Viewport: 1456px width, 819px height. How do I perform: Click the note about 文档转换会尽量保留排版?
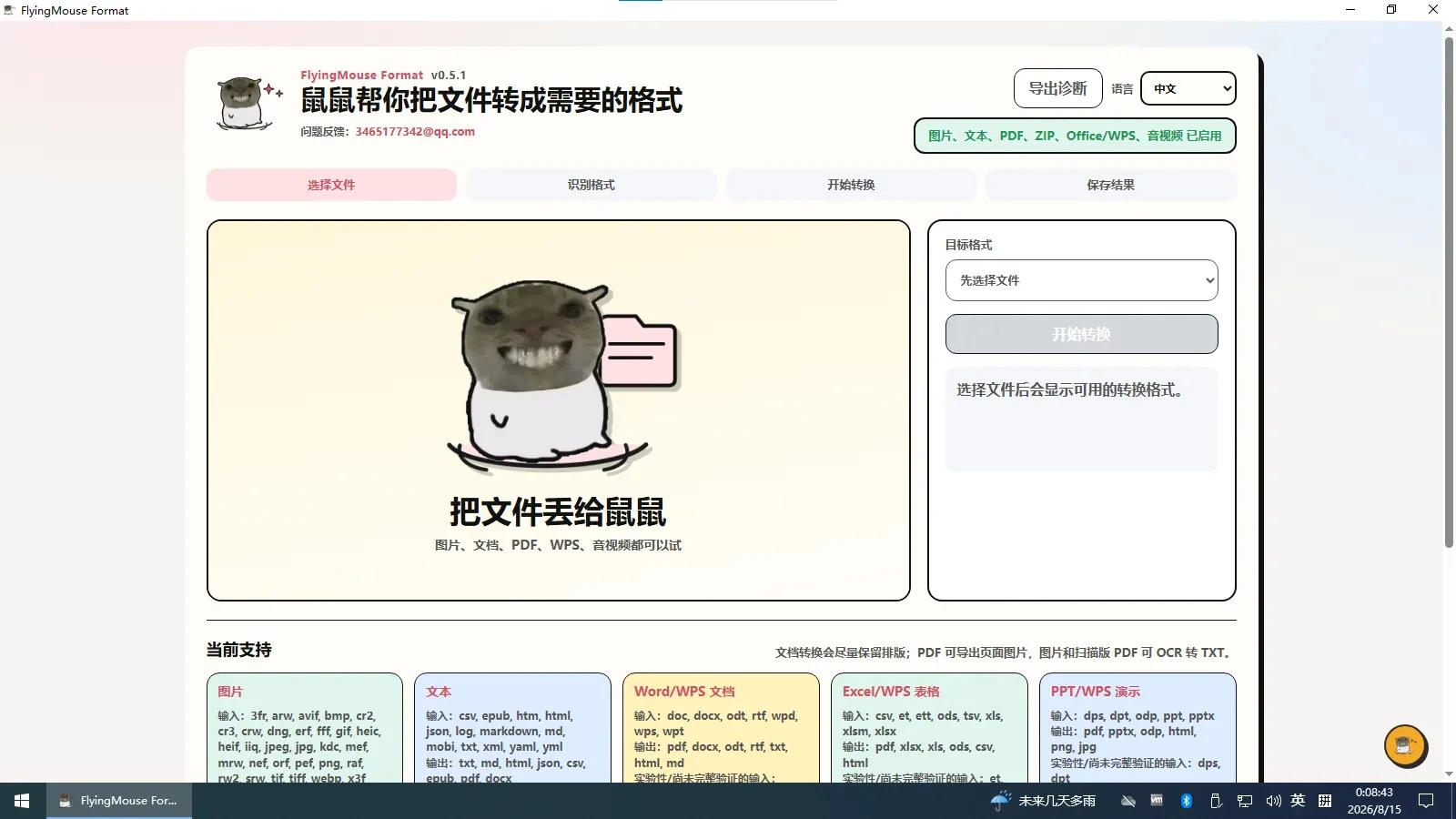[x=1006, y=652]
